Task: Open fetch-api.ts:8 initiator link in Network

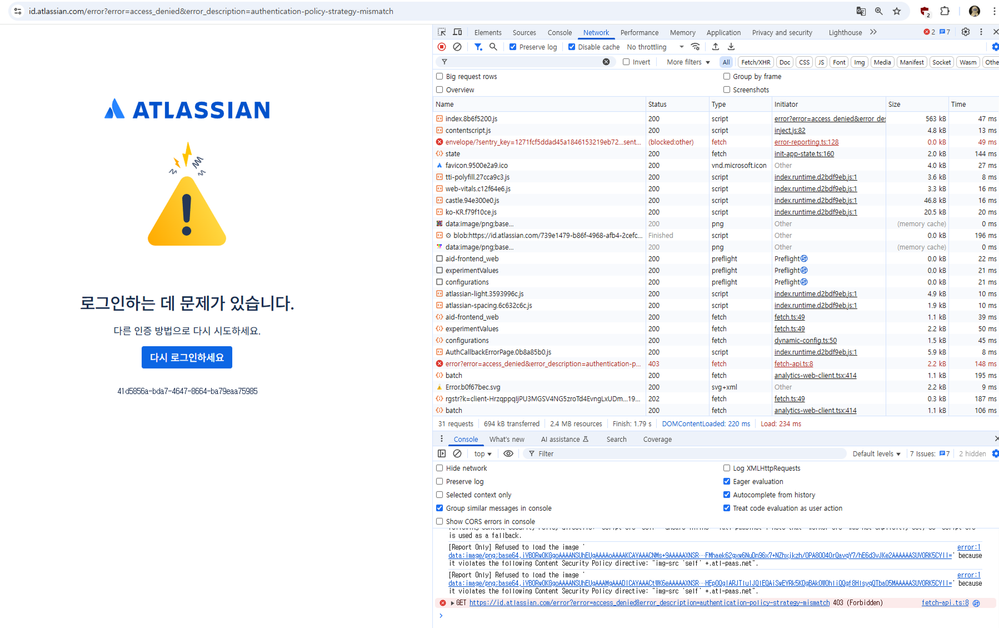Action: point(794,364)
